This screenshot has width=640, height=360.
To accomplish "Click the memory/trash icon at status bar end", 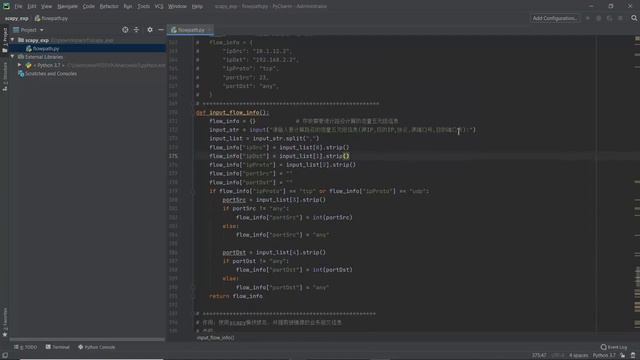I will click(x=633, y=356).
